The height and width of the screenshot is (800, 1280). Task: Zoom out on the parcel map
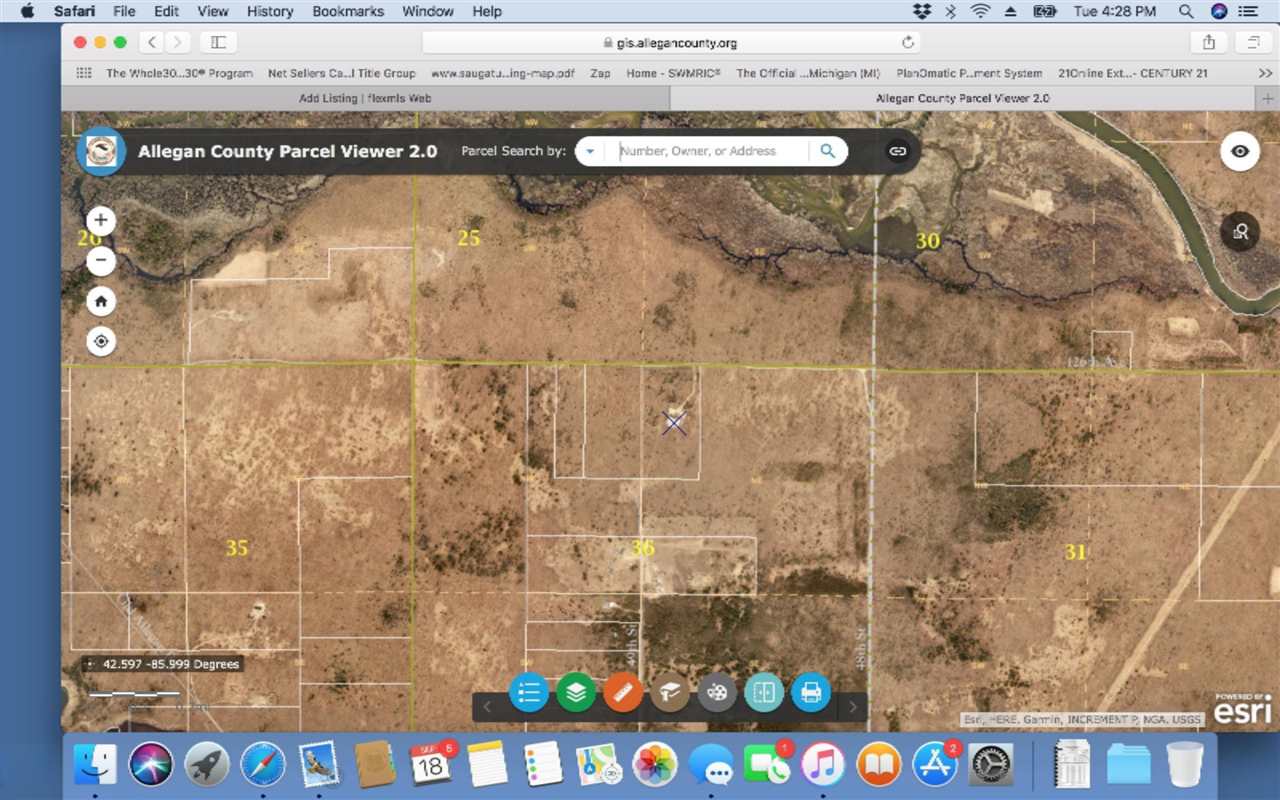click(x=101, y=261)
